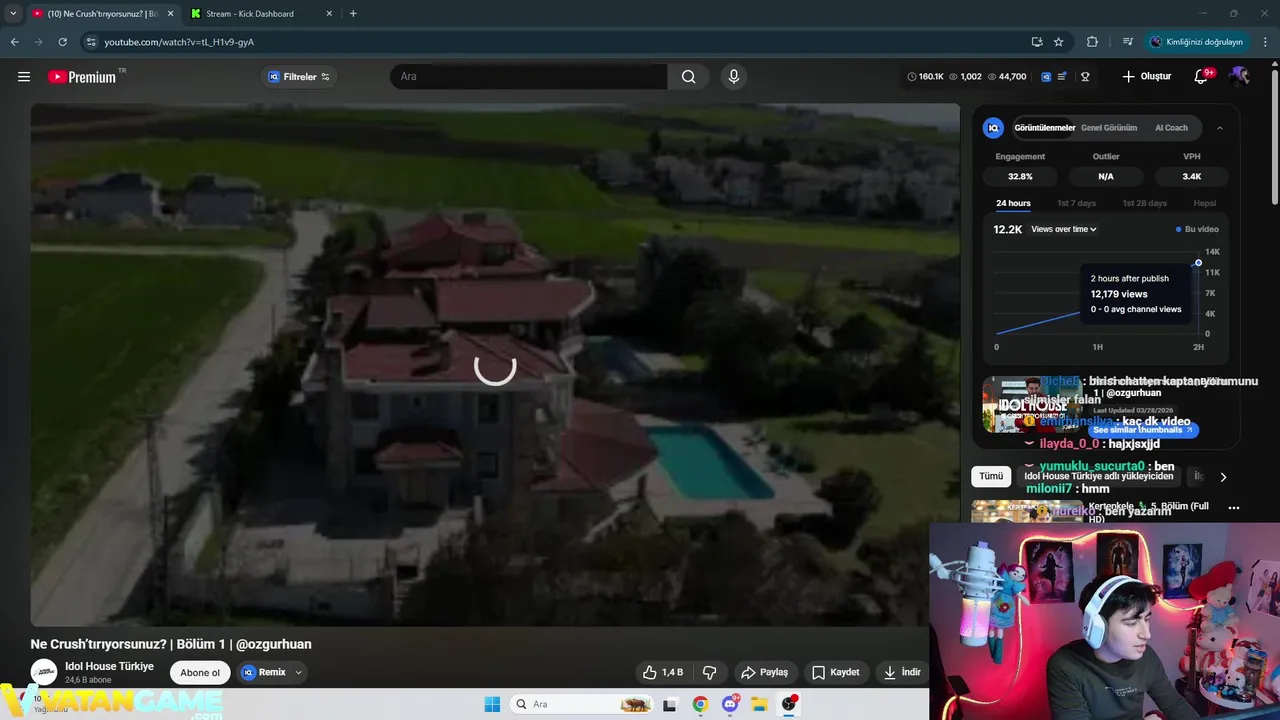The width and height of the screenshot is (1280, 720).
Task: Open the Chrome tab search dropdown
Action: coord(13,13)
